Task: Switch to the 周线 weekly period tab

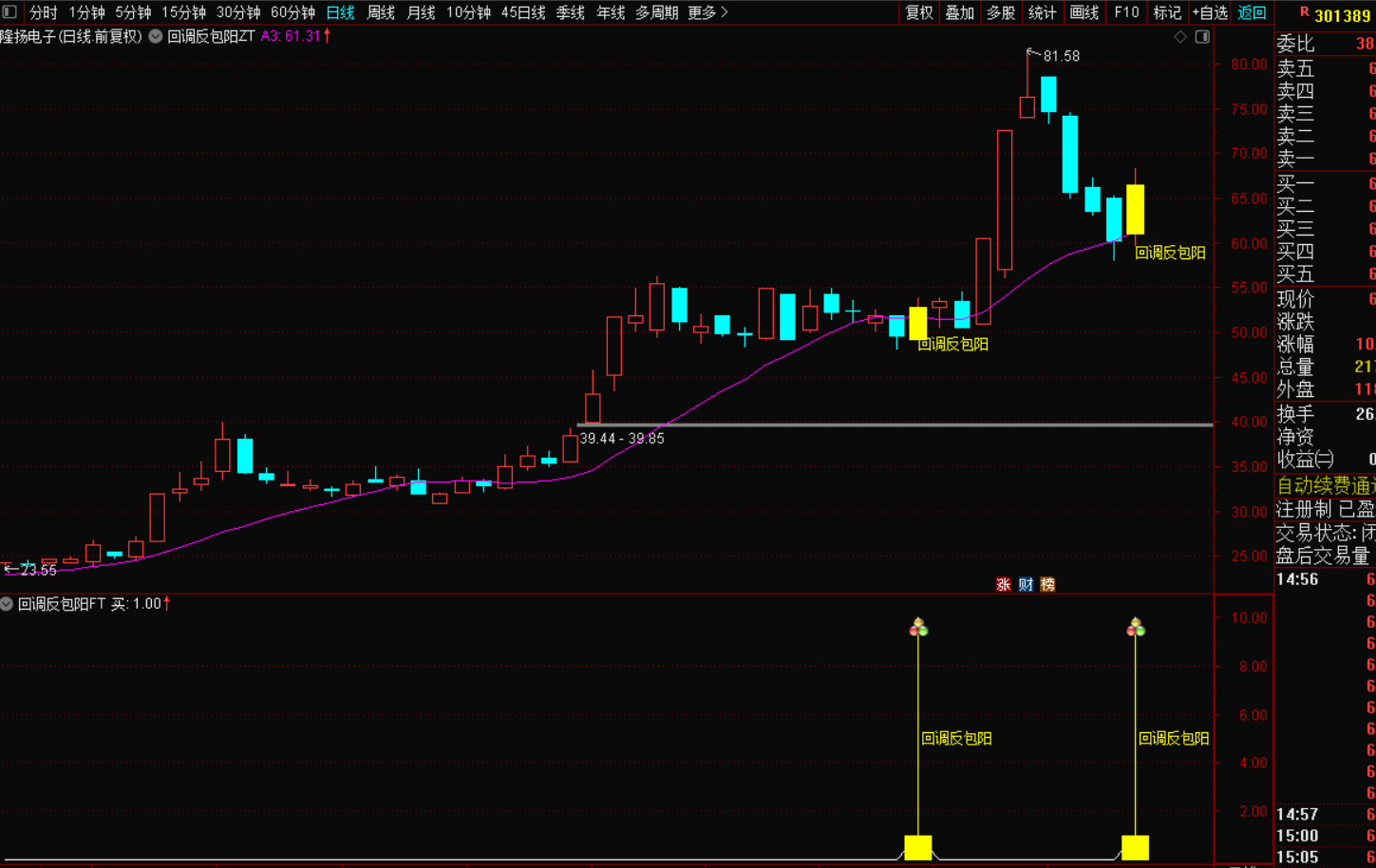Action: (x=381, y=12)
